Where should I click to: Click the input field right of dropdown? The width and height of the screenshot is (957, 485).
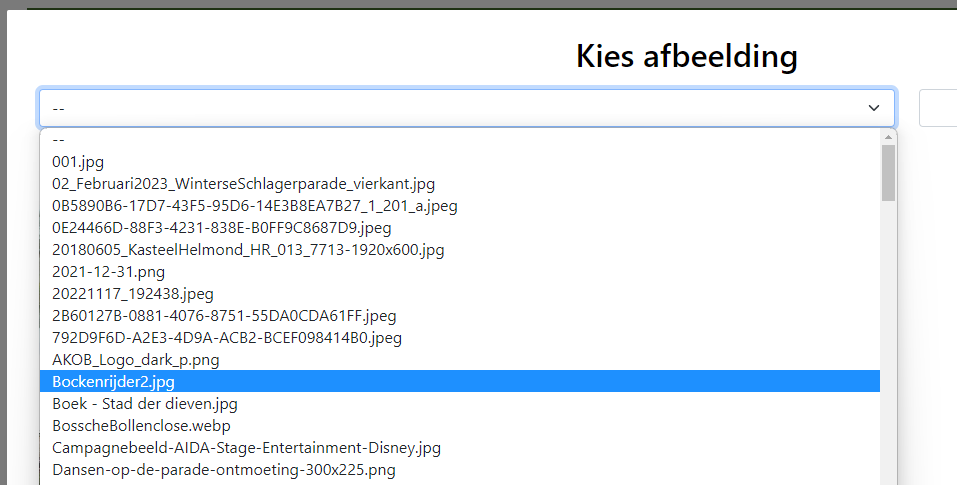(938, 108)
